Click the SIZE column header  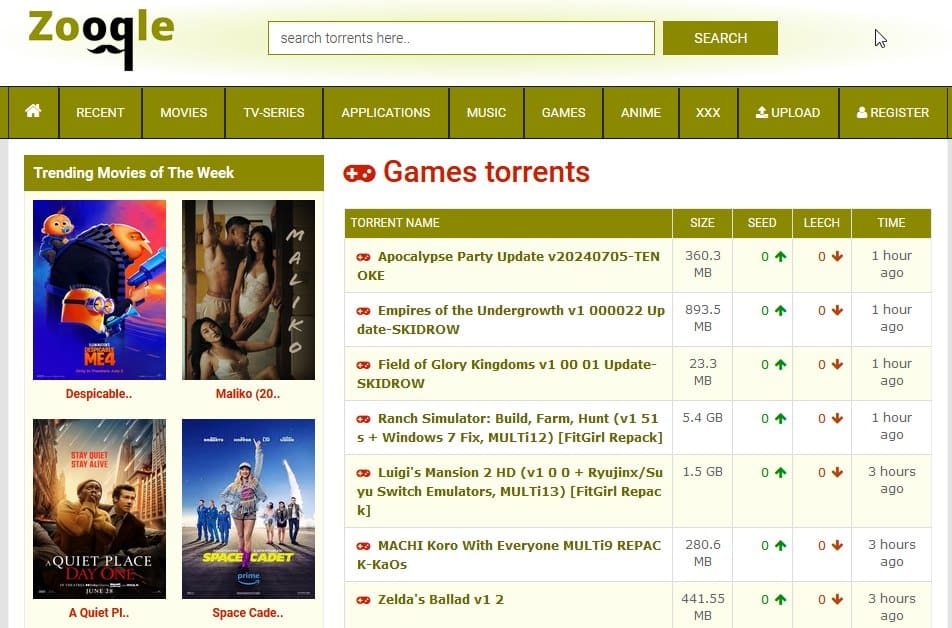pos(702,223)
